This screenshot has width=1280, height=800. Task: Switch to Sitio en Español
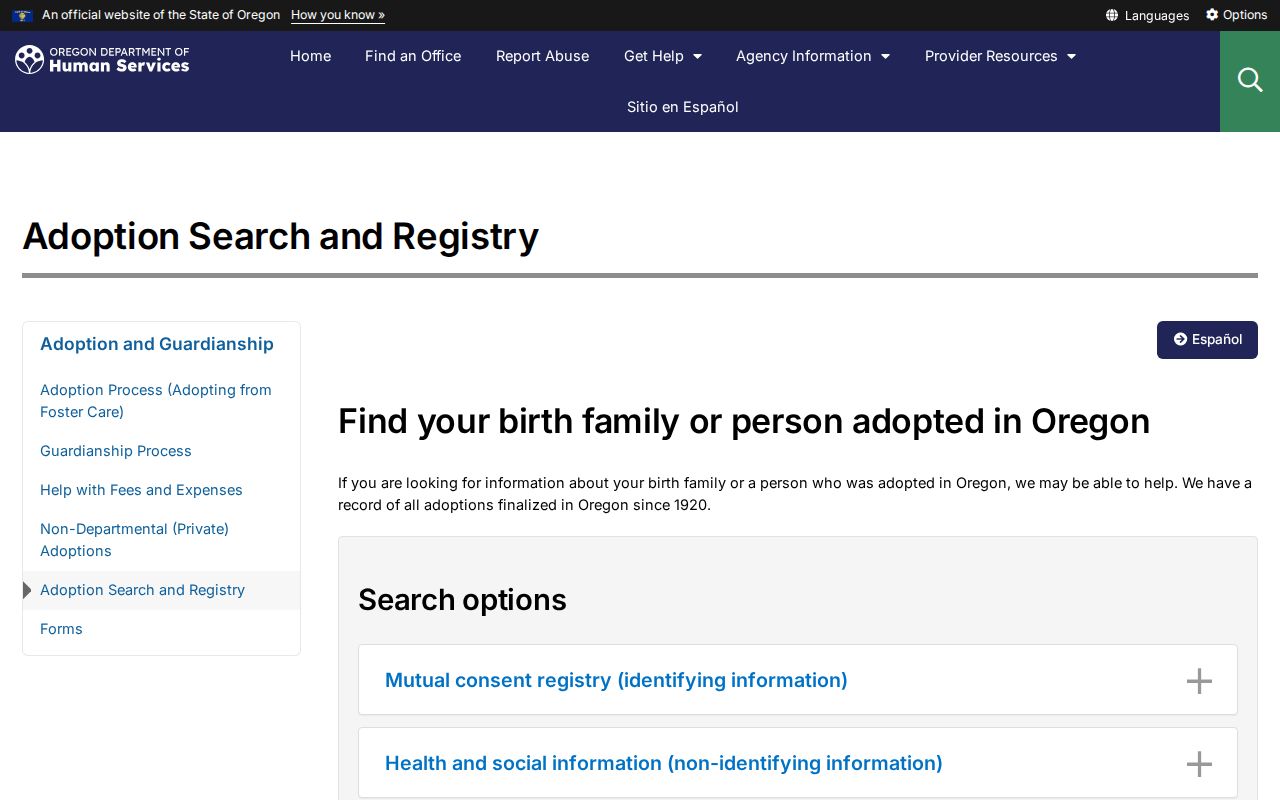click(683, 107)
